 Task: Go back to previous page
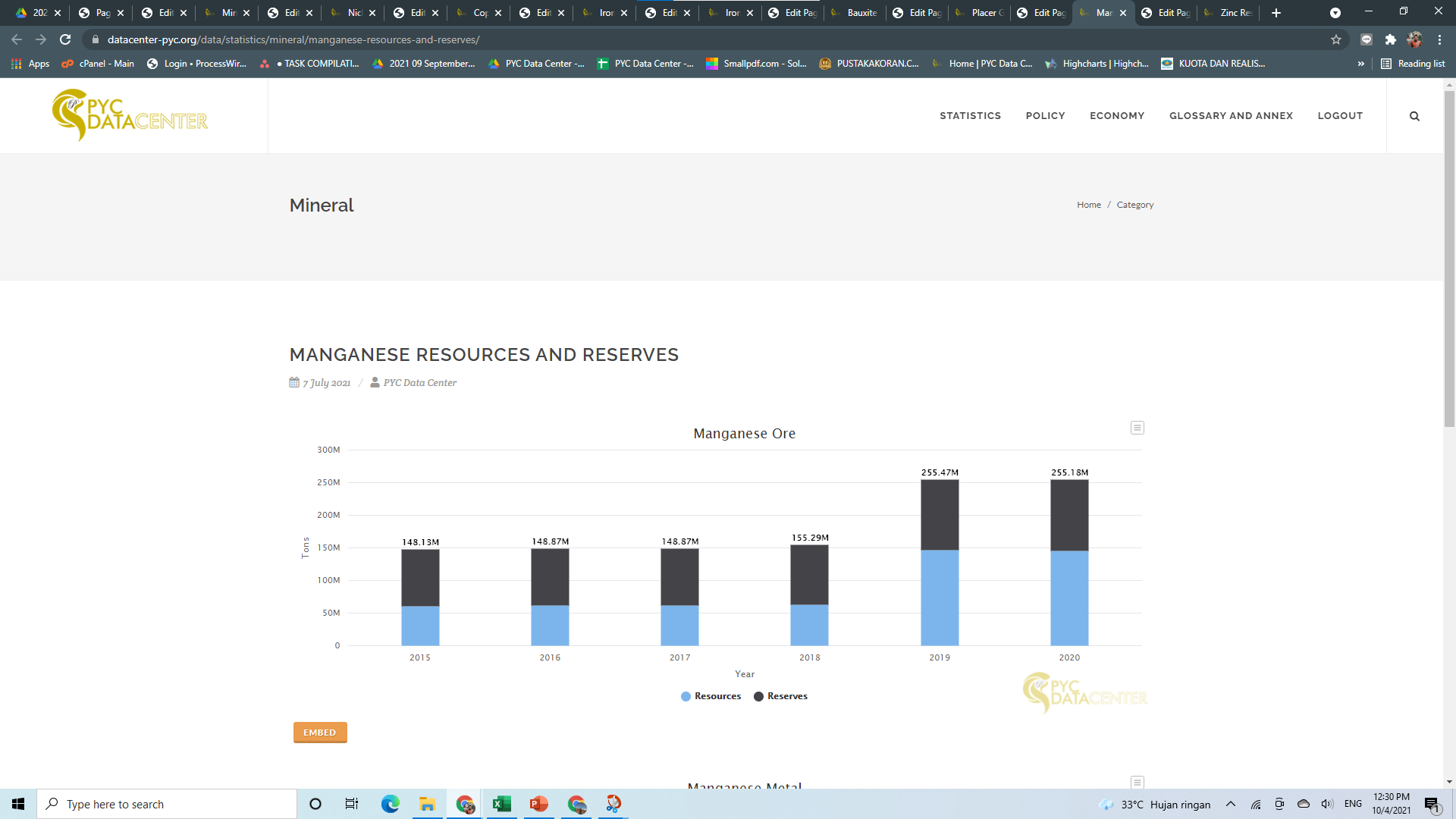tap(17, 39)
